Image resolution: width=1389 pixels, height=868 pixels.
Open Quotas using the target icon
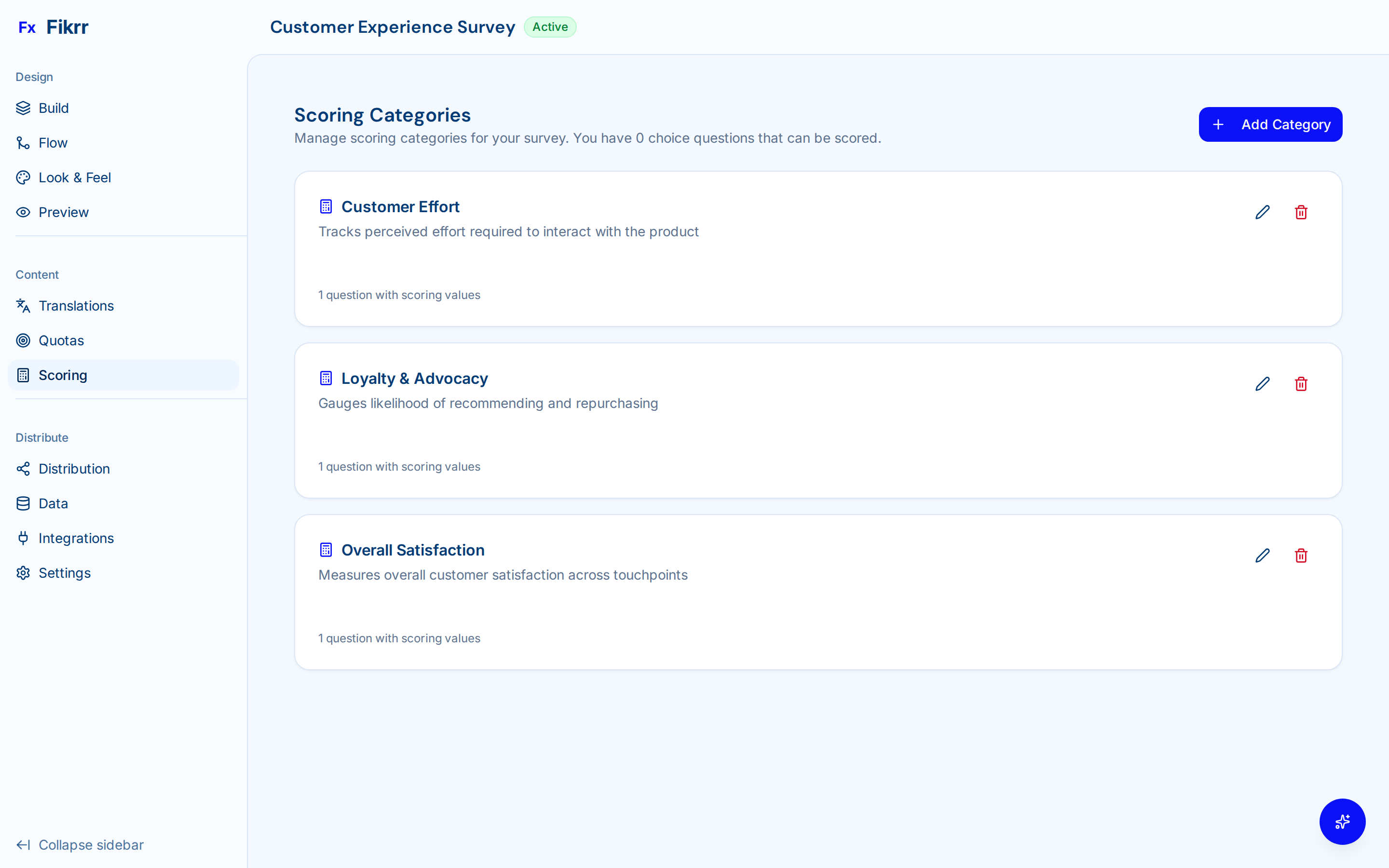23,340
